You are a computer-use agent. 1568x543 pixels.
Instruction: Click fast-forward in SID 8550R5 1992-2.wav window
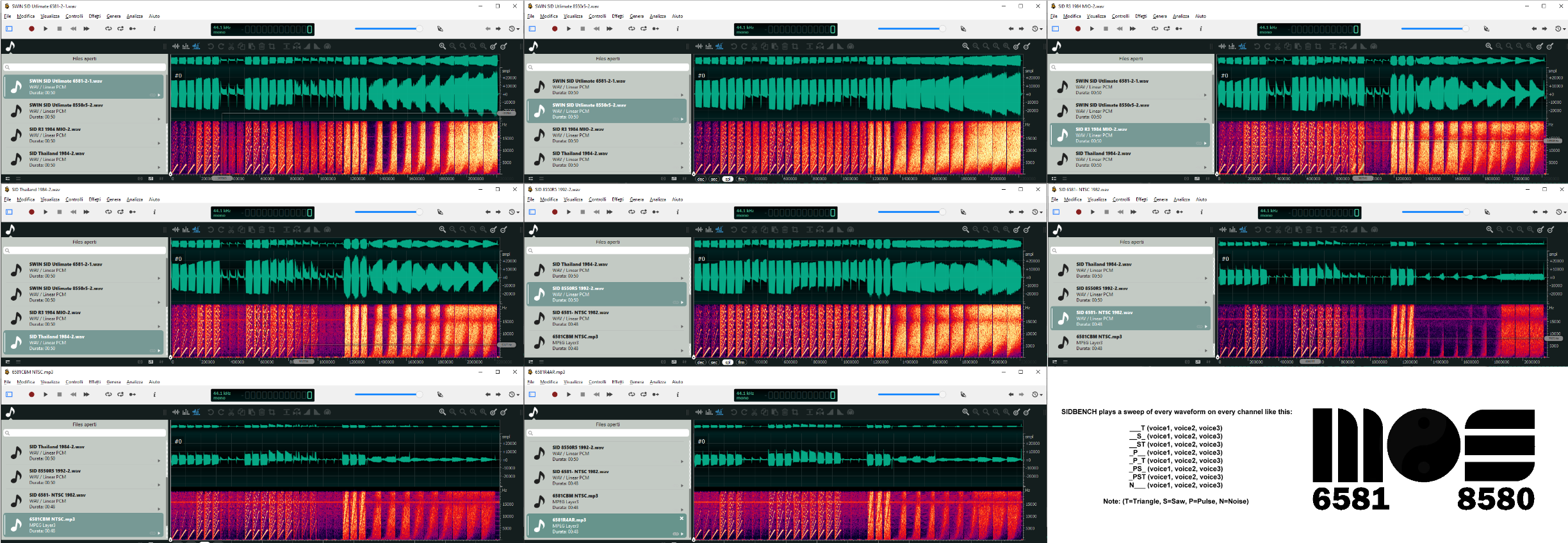[609, 212]
